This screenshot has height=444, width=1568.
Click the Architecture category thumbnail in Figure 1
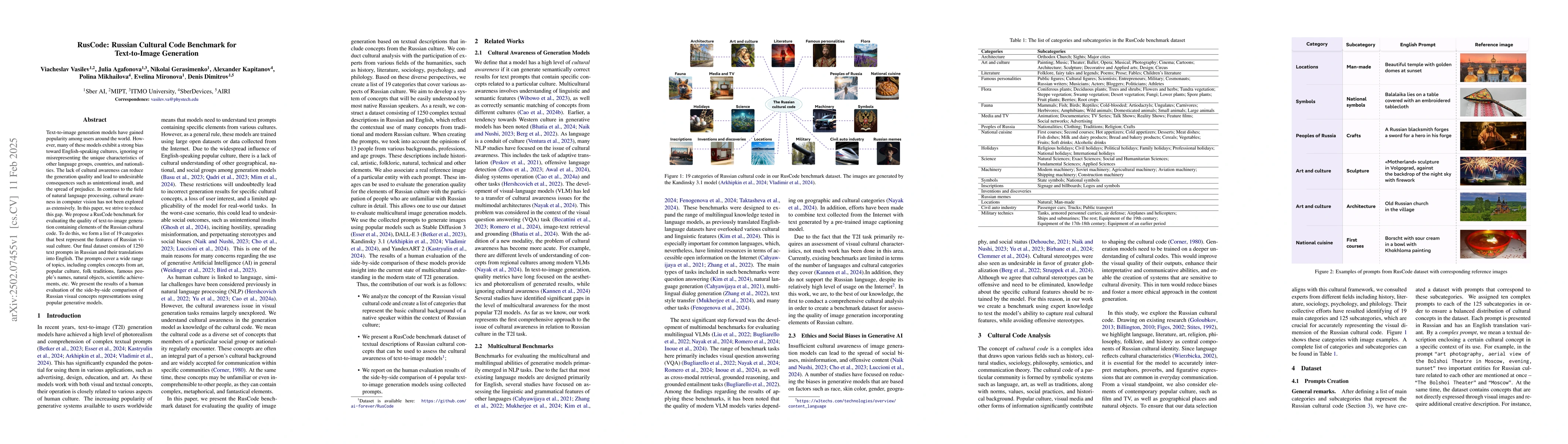click(701, 55)
